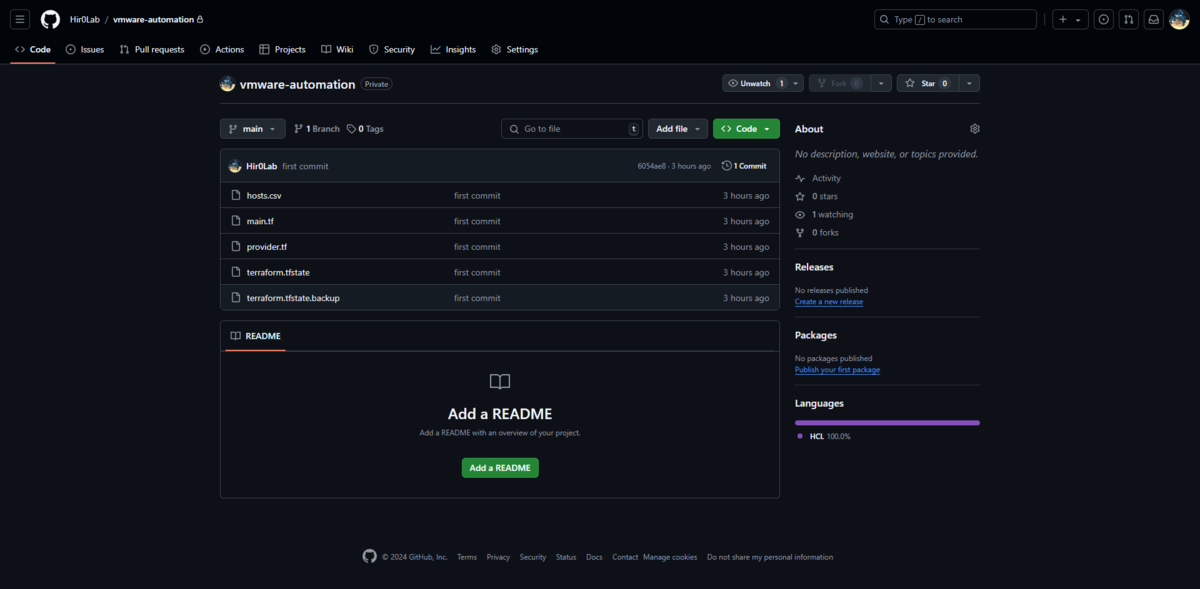
Task: Open the 0 stars link in About
Action: (x=817, y=196)
